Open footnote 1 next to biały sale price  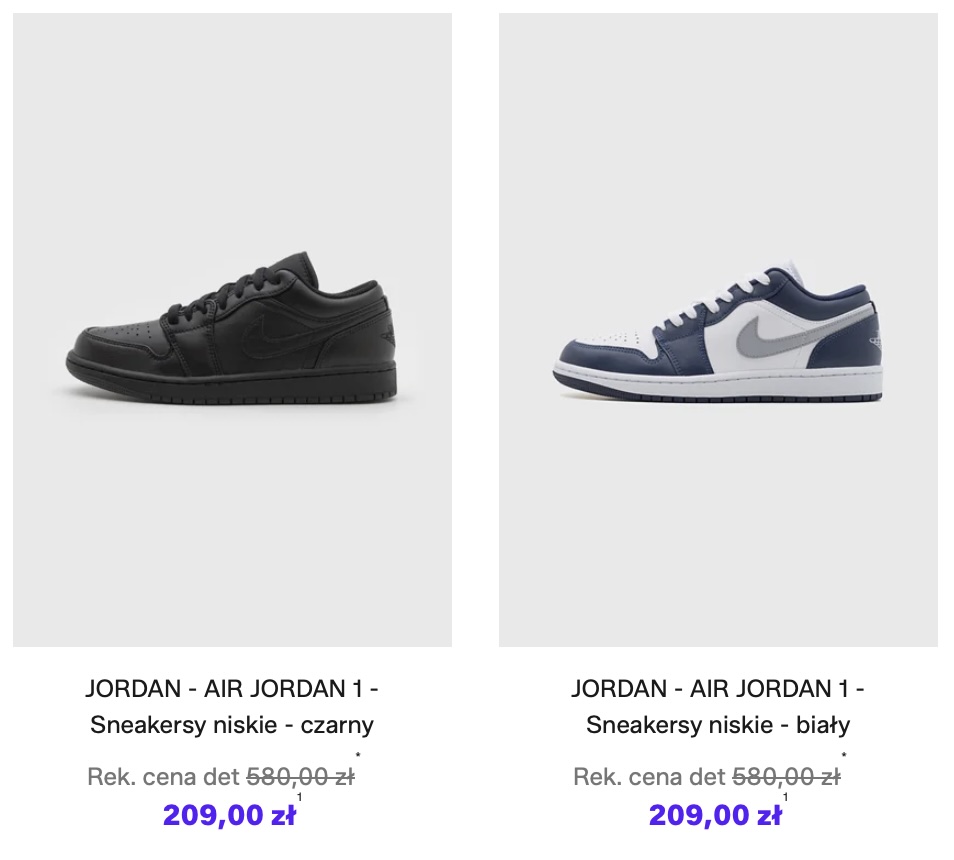tap(785, 797)
